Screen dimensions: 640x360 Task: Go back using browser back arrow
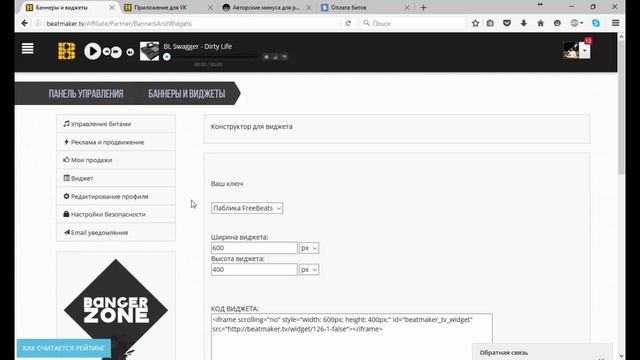click(24, 23)
